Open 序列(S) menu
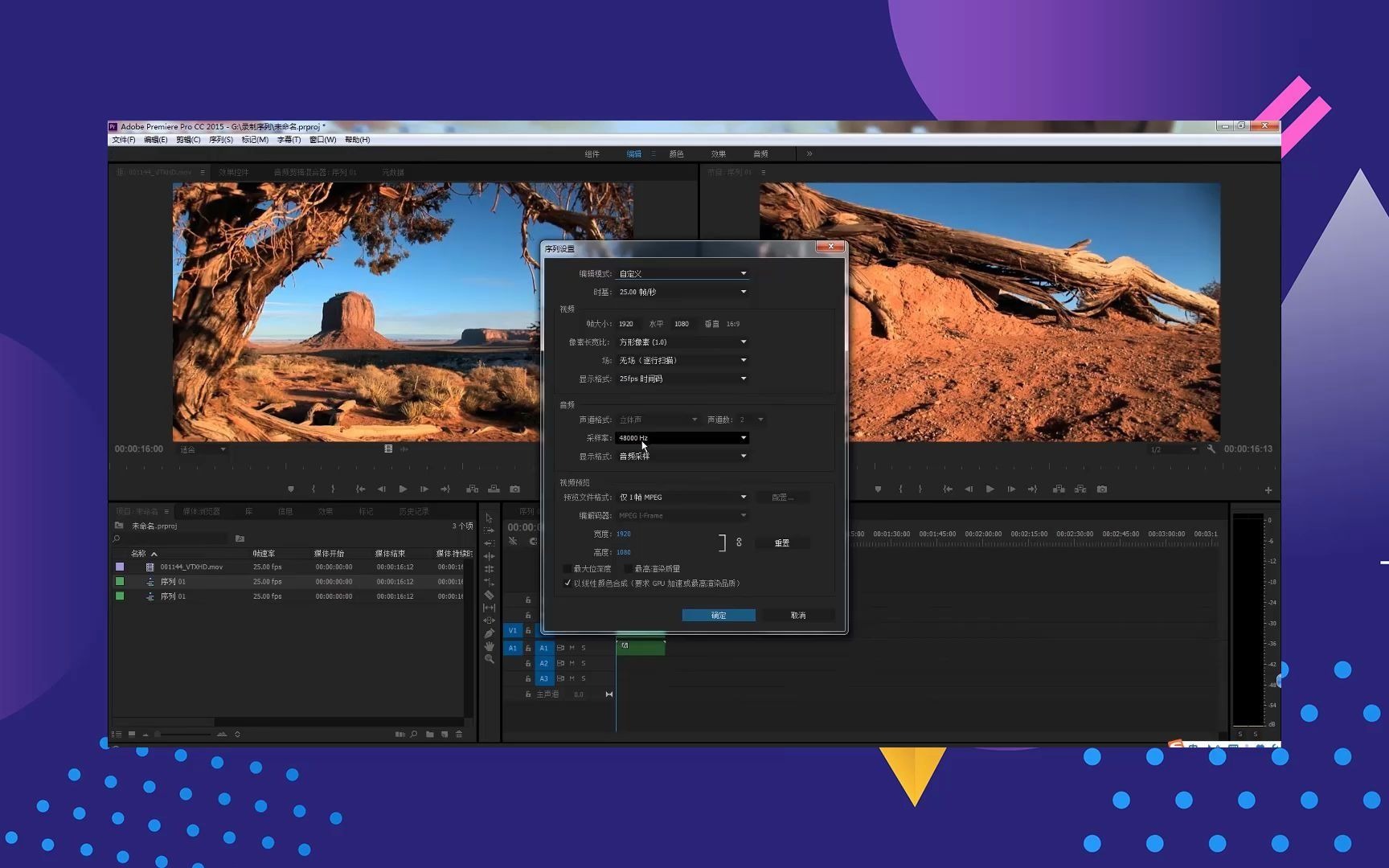The image size is (1389, 868). (221, 140)
